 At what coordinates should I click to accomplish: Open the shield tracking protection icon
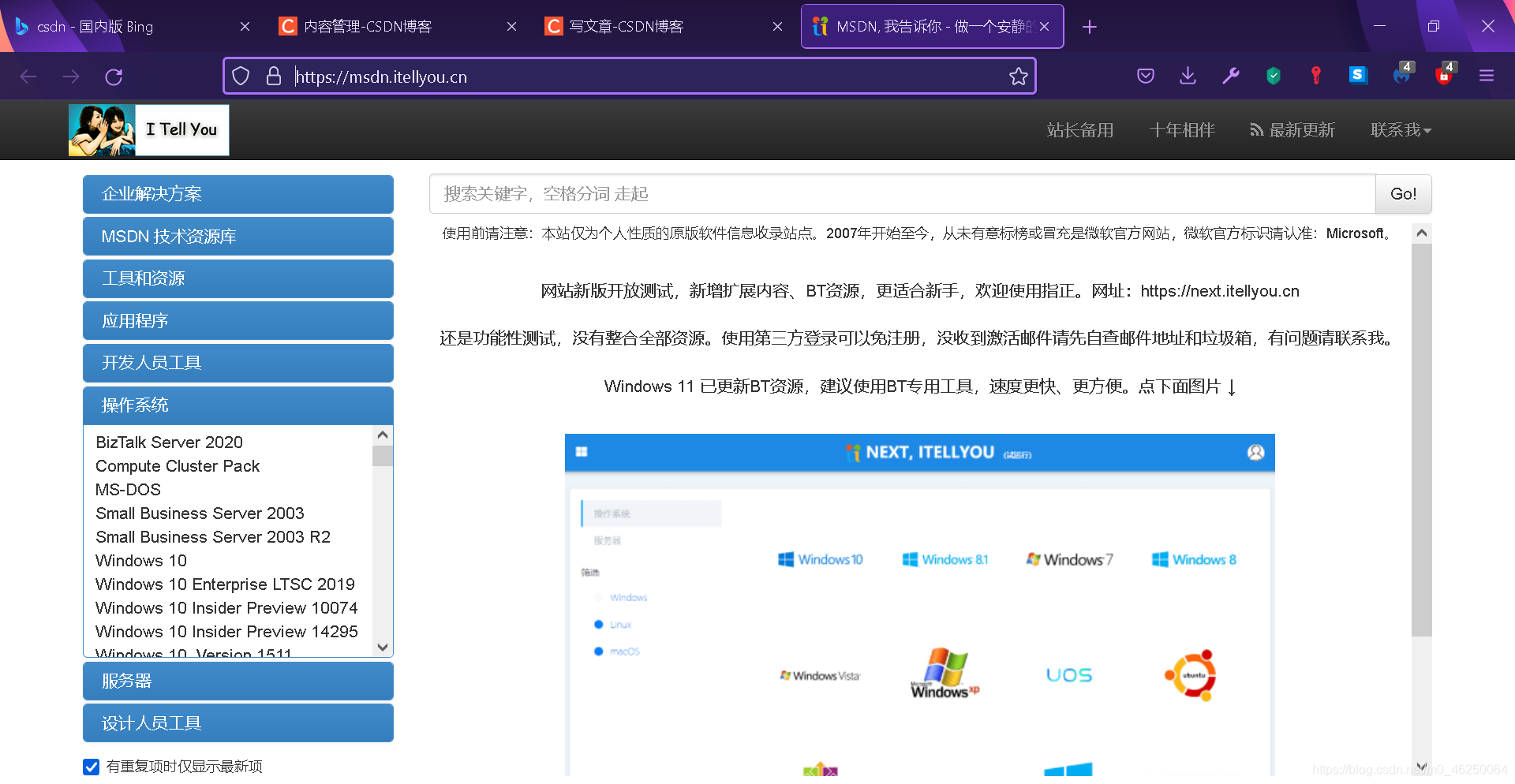click(x=241, y=77)
